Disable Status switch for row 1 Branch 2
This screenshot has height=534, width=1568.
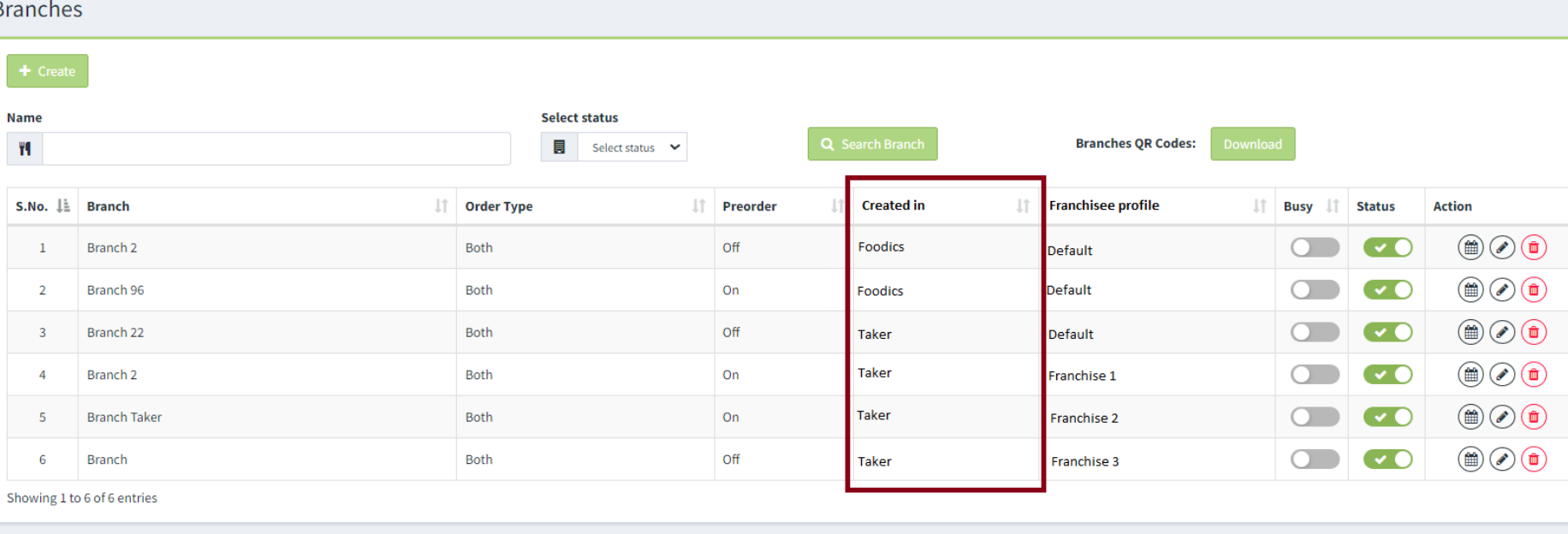click(x=1387, y=247)
